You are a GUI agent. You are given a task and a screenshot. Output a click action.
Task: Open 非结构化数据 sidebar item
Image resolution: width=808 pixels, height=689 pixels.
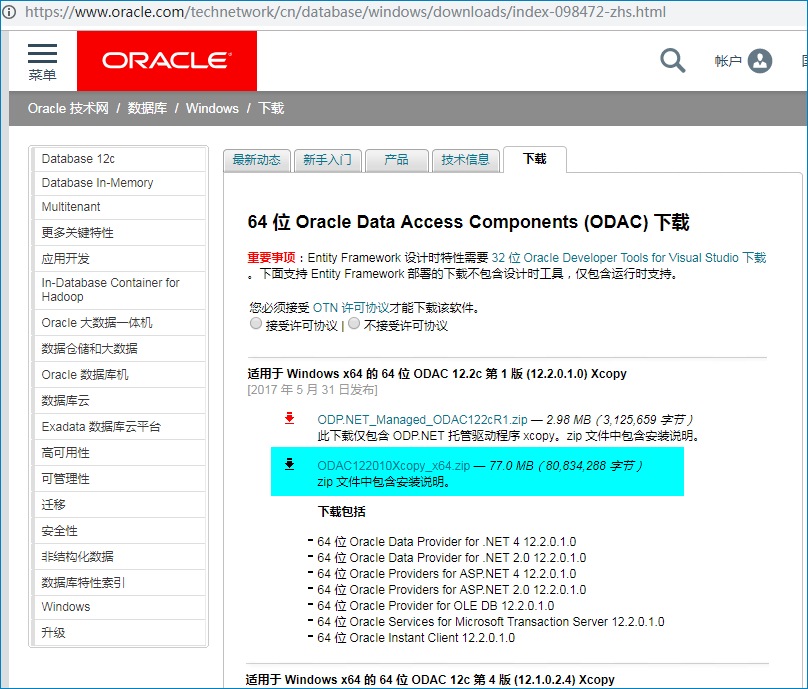point(120,557)
